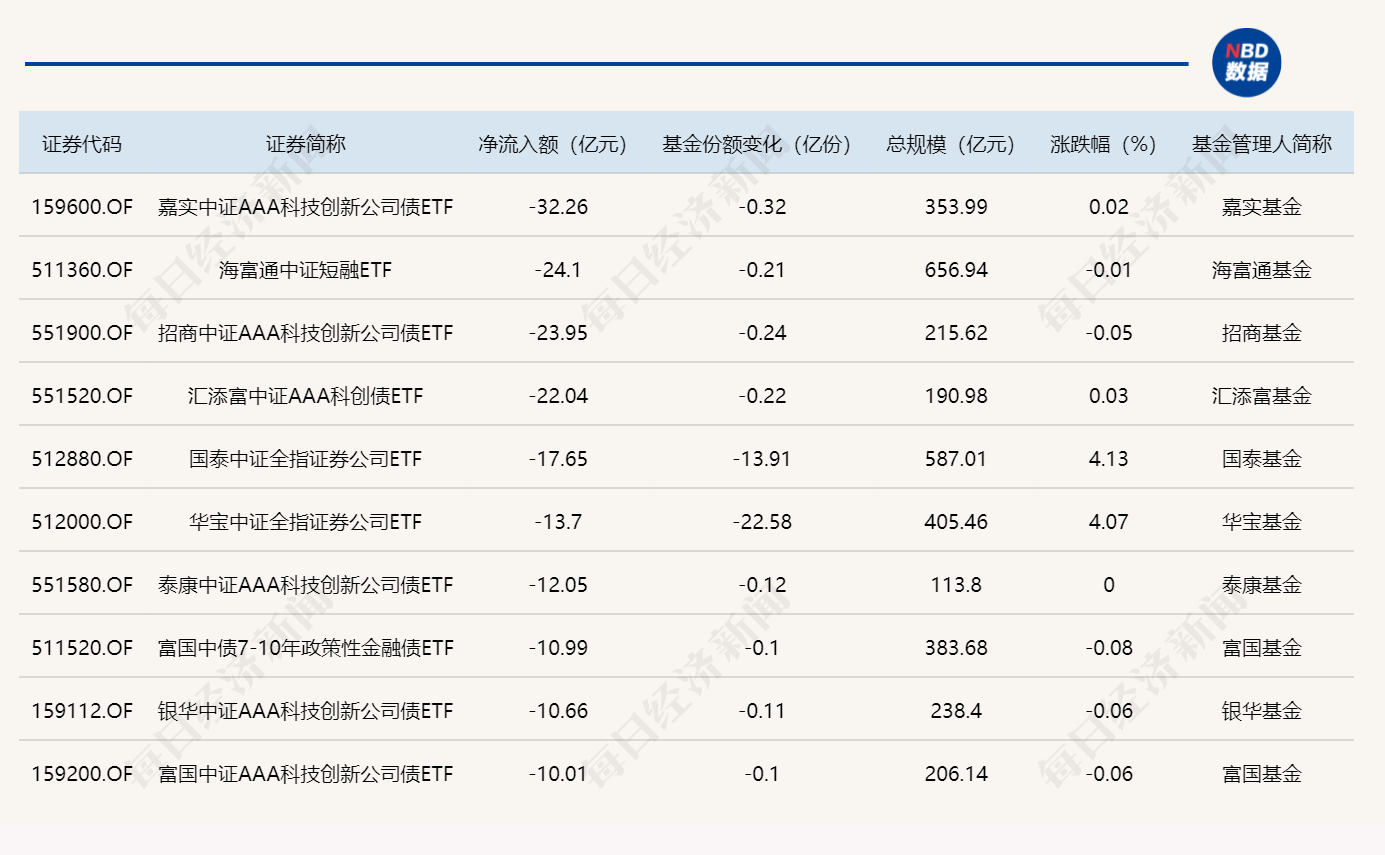Open 富国中债7-10年政策性金融债ETF entry
This screenshot has width=1385, height=855.
pyautogui.click(x=305, y=648)
